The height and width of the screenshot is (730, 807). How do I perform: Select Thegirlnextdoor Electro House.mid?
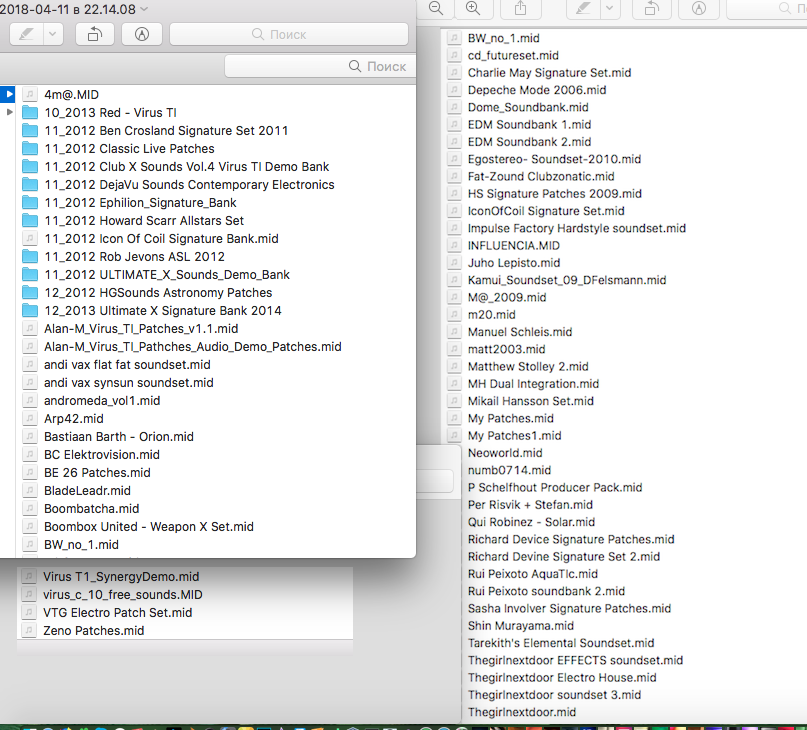(x=562, y=677)
